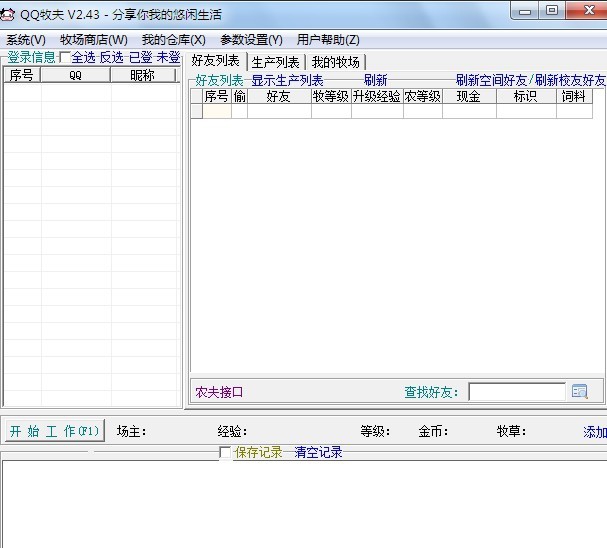Click the 已登 link
This screenshot has height=548, width=607.
point(140,57)
